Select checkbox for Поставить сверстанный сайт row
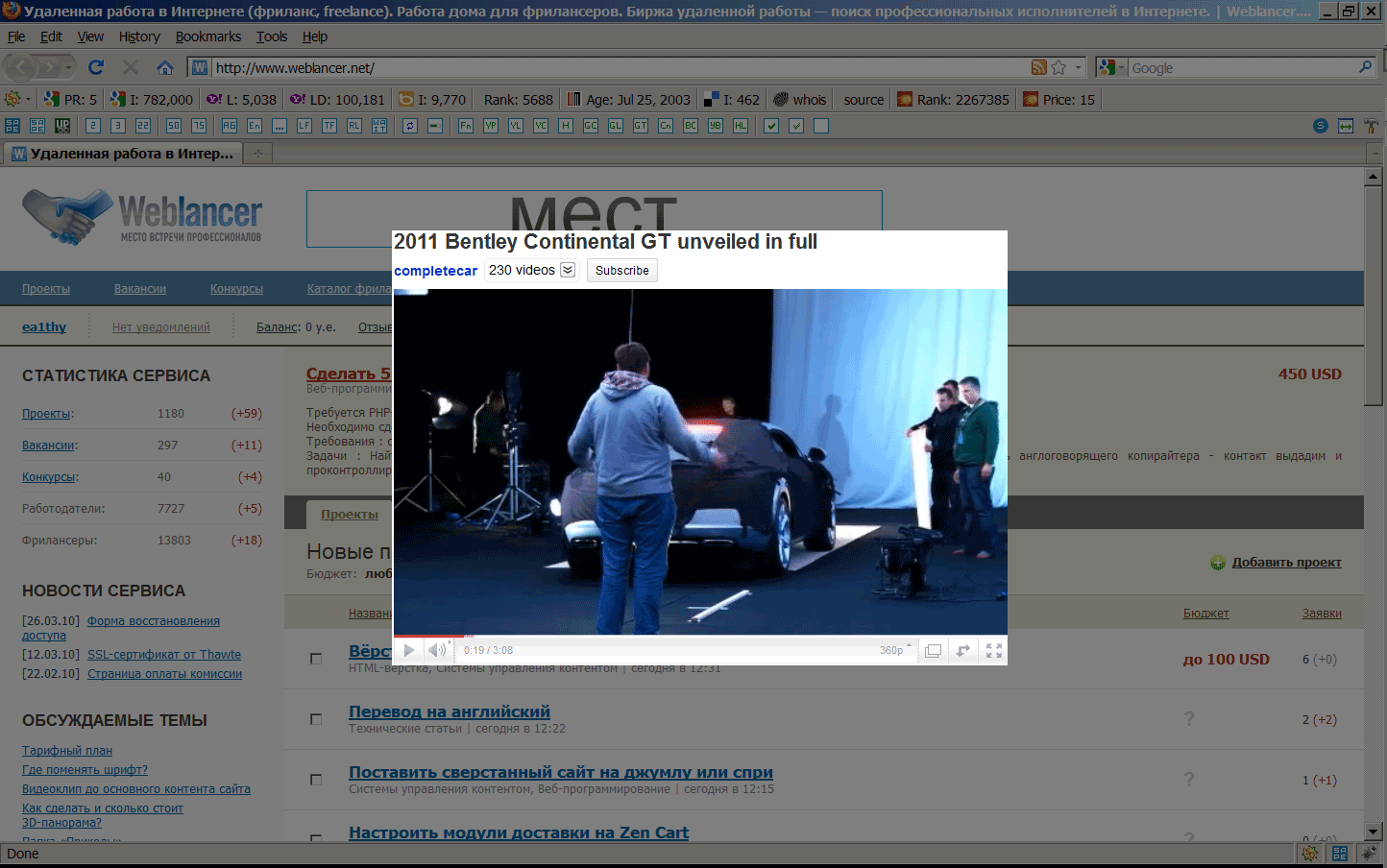Image resolution: width=1387 pixels, height=868 pixels. (316, 780)
